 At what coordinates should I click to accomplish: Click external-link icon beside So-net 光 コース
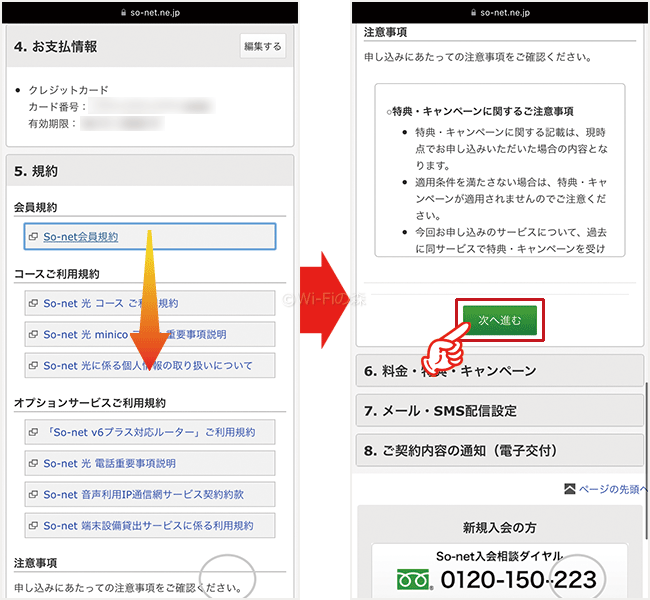[33, 304]
